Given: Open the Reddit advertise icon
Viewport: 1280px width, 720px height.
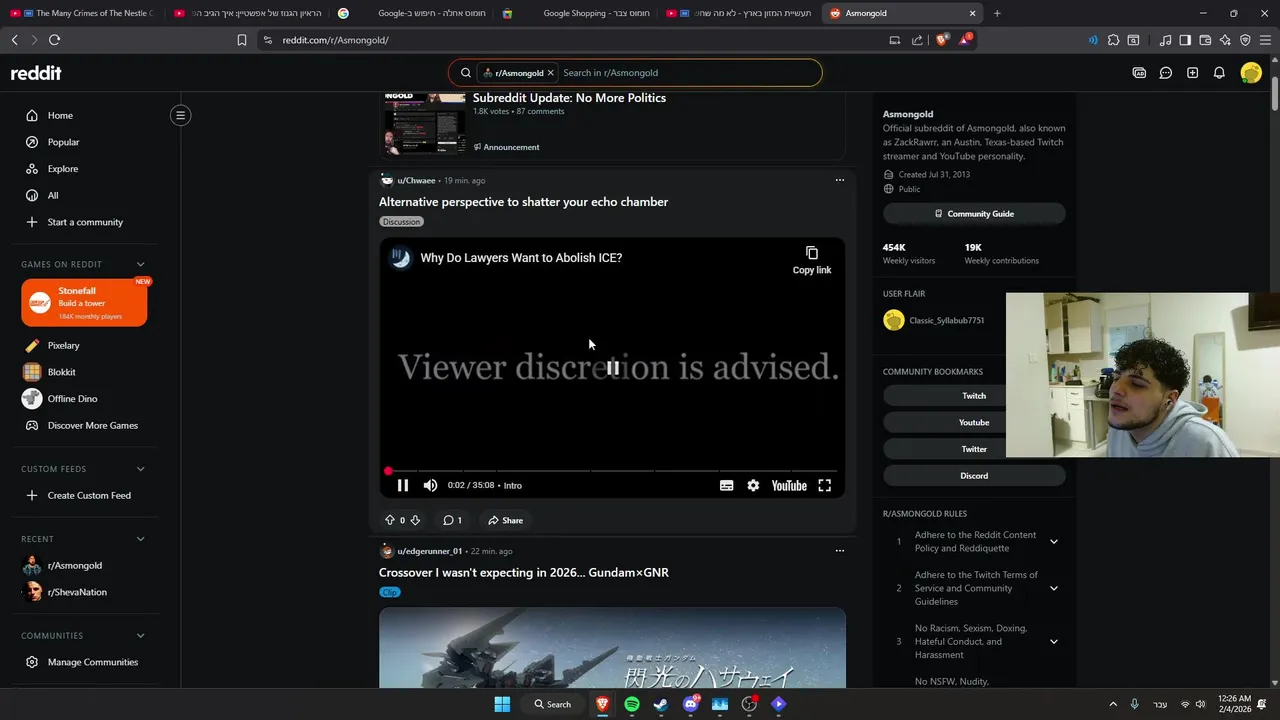Looking at the screenshot, I should coord(1139,73).
